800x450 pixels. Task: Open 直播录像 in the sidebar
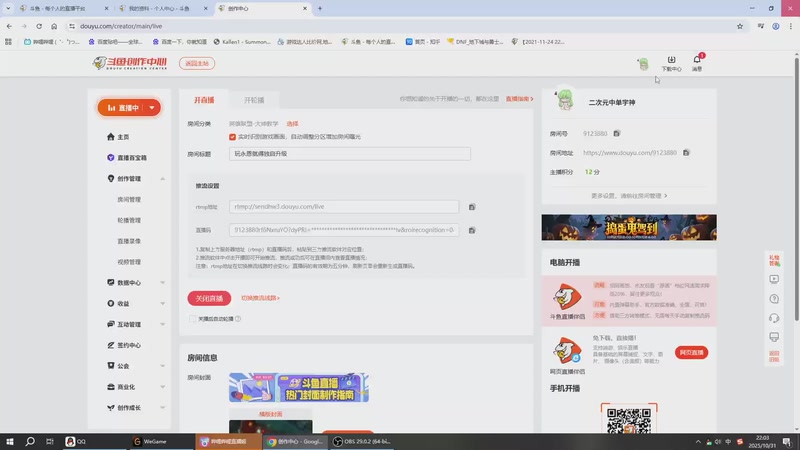129,241
